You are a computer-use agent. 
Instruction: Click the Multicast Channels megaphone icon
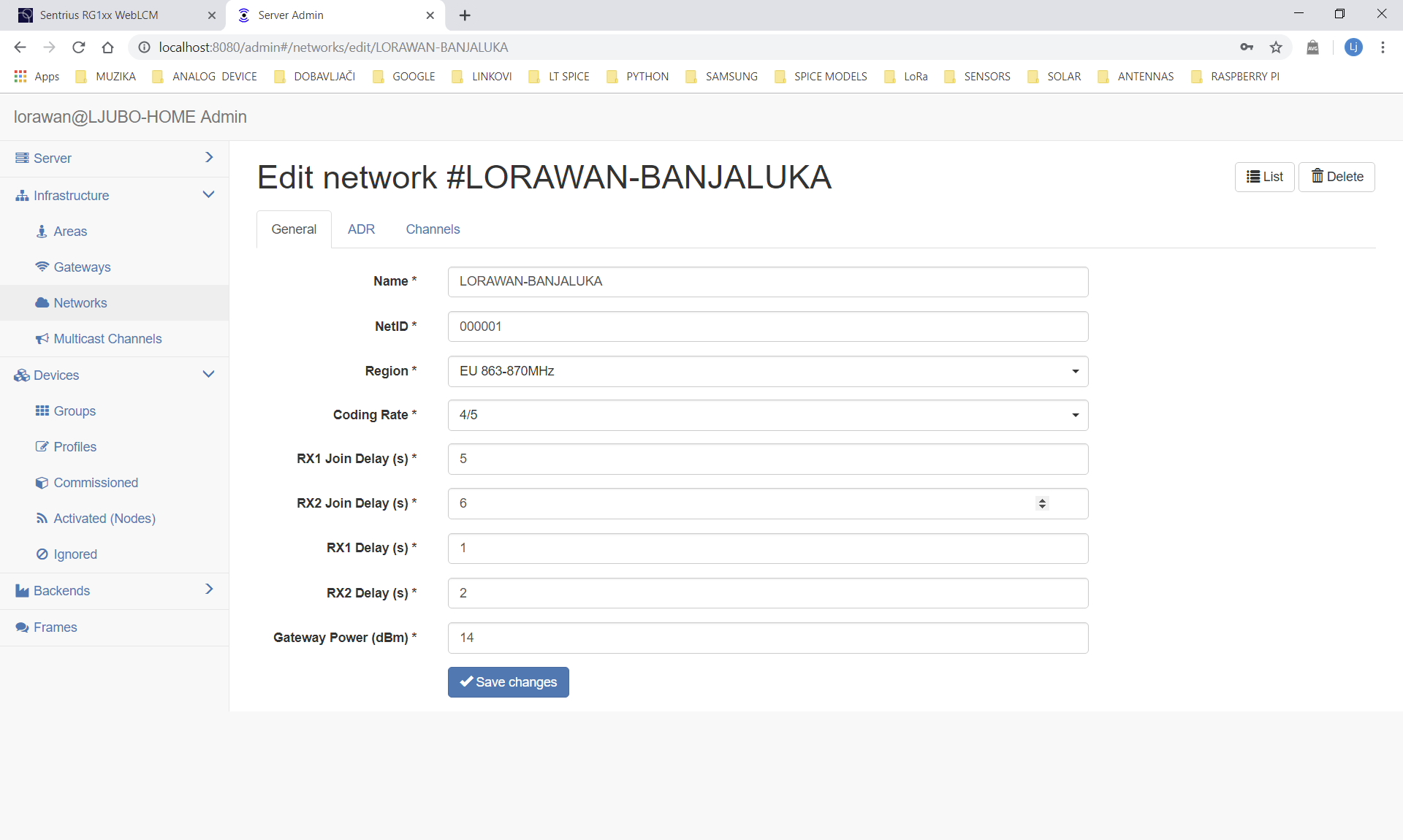[x=42, y=338]
